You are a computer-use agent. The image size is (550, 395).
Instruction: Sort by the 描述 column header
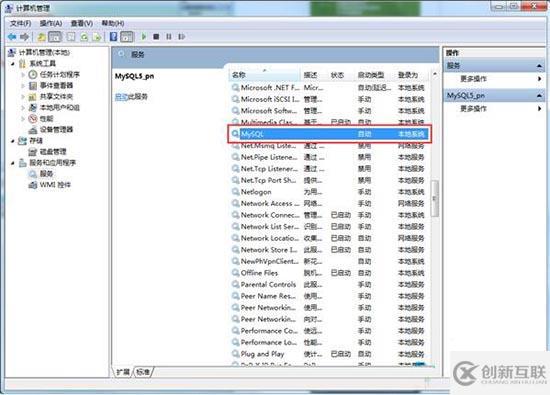(314, 75)
